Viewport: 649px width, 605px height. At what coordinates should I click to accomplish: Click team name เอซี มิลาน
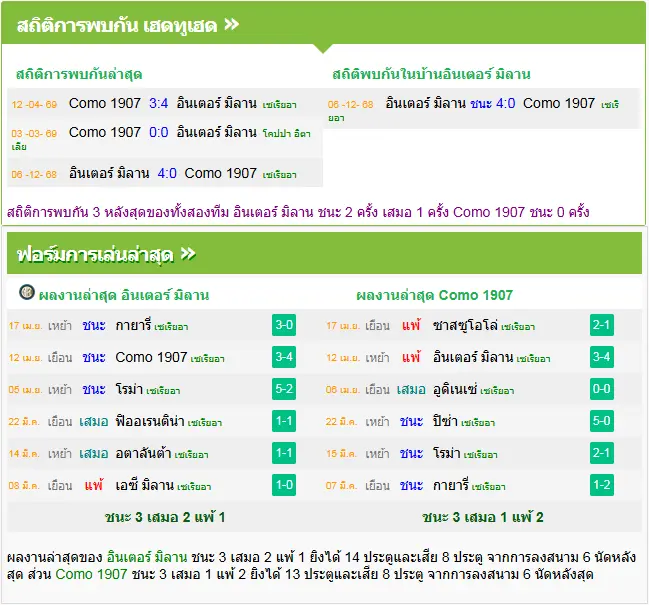(x=144, y=485)
